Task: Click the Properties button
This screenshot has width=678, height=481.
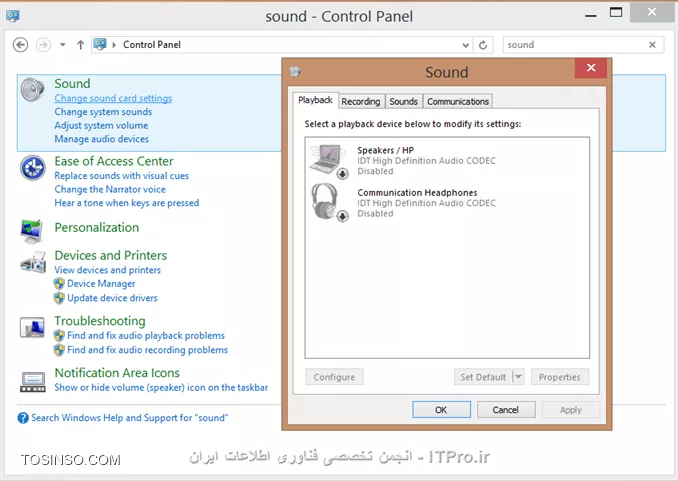Action: tap(560, 377)
